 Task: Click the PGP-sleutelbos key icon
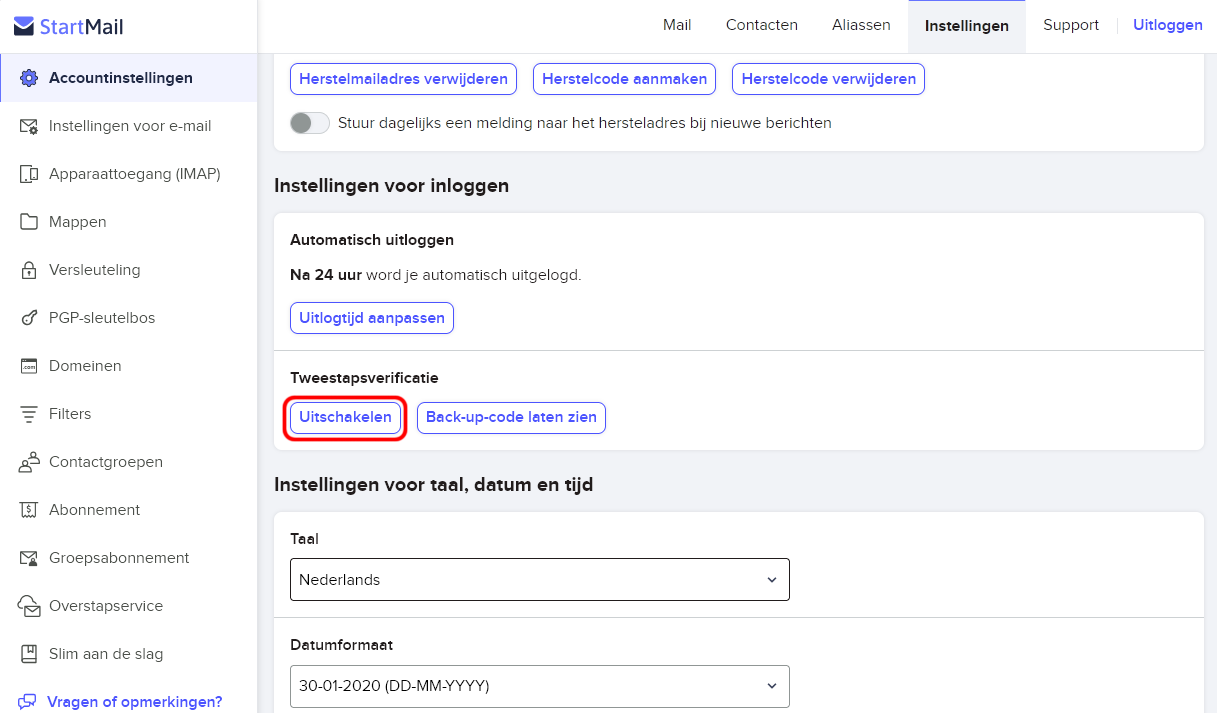point(29,318)
